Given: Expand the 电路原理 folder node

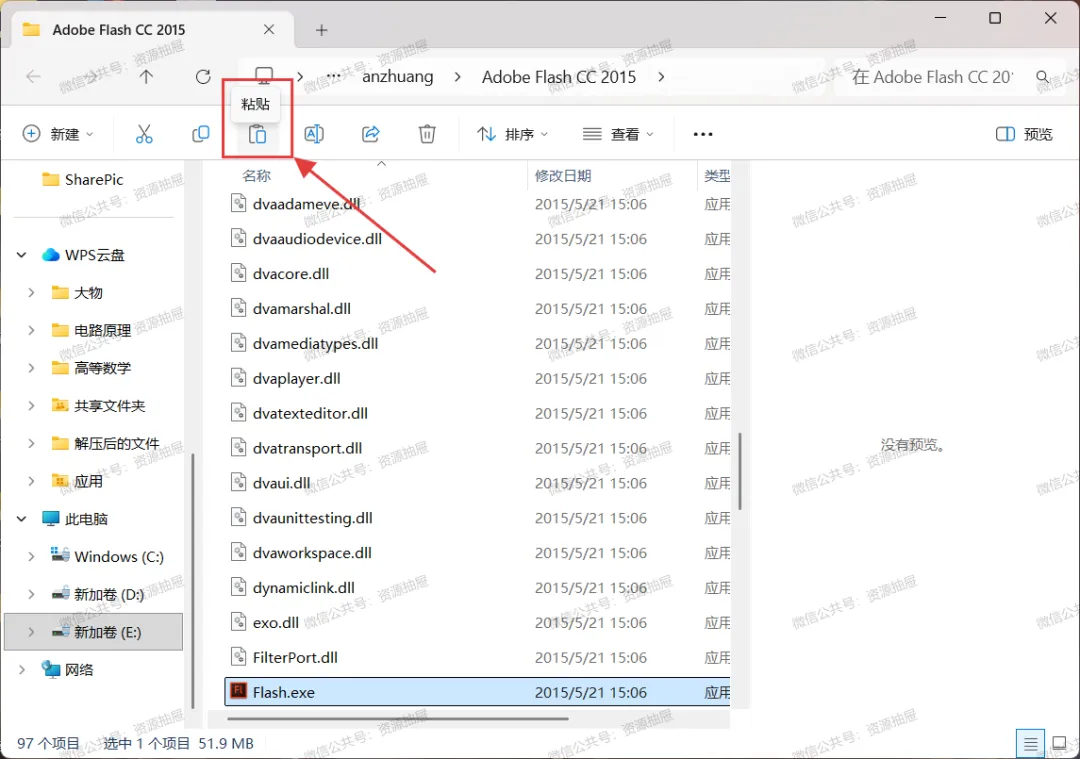Looking at the screenshot, I should (x=31, y=331).
